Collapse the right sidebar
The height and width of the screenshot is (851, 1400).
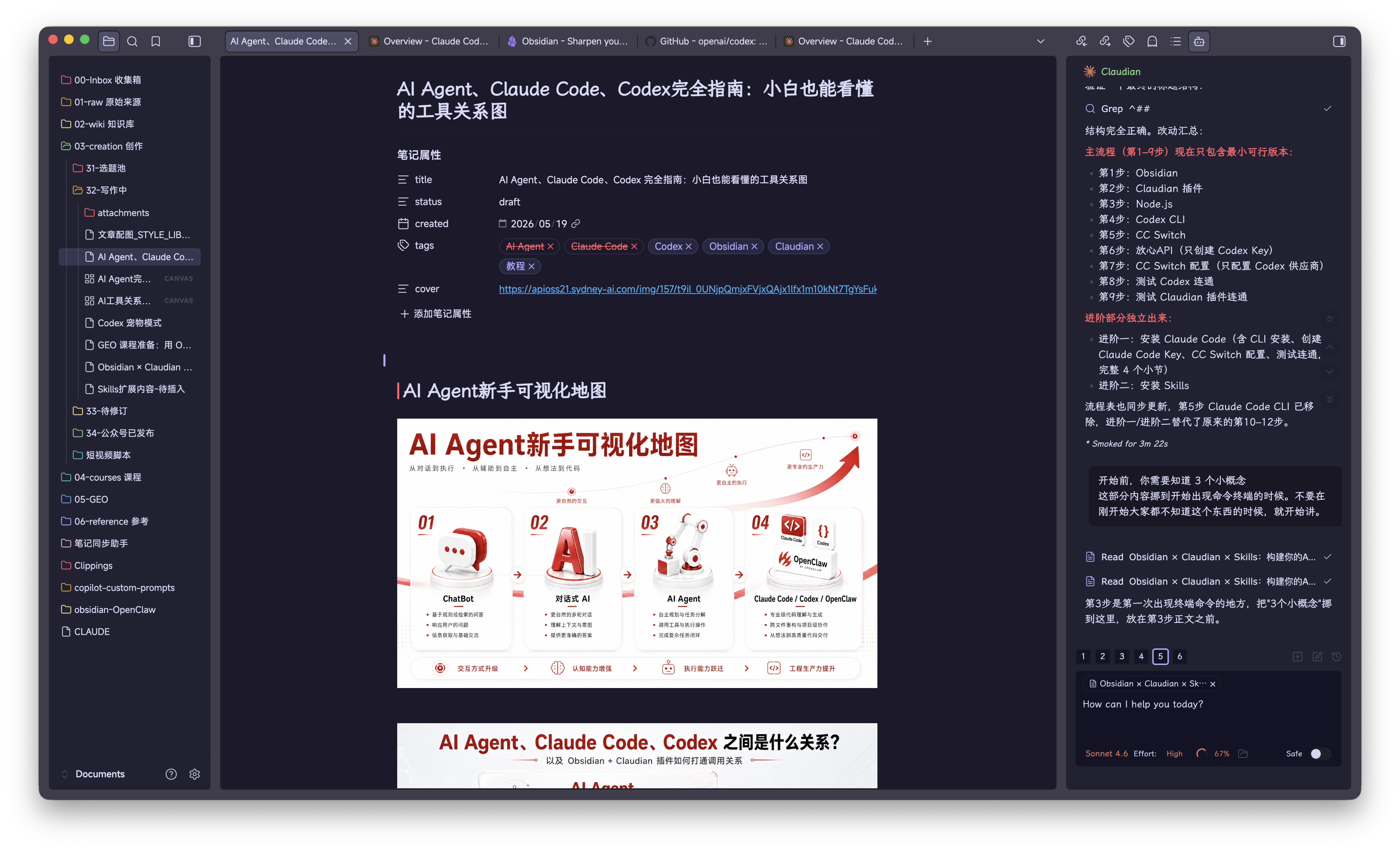tap(1339, 41)
